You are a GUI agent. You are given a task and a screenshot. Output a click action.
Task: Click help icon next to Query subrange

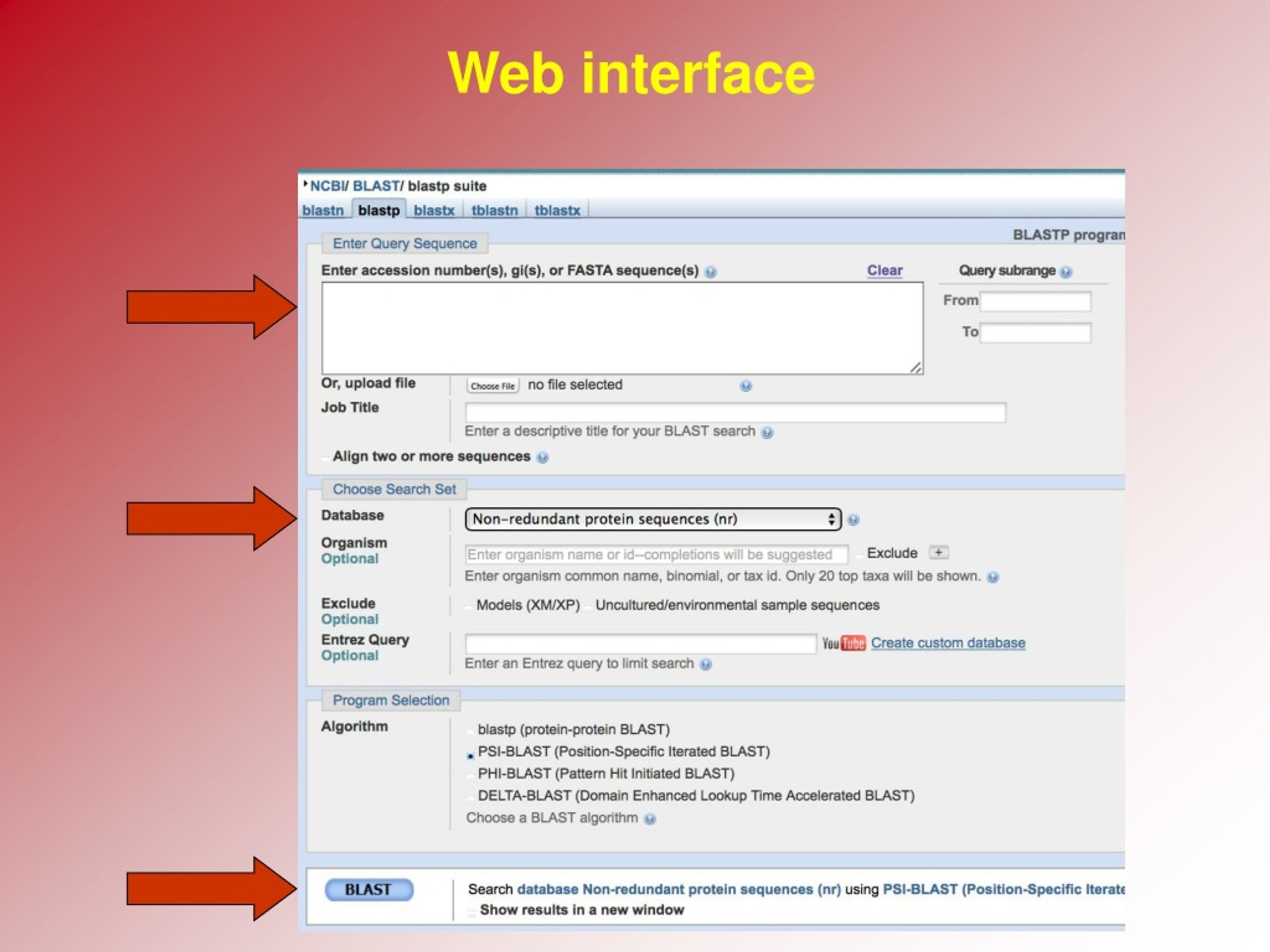(x=1066, y=272)
